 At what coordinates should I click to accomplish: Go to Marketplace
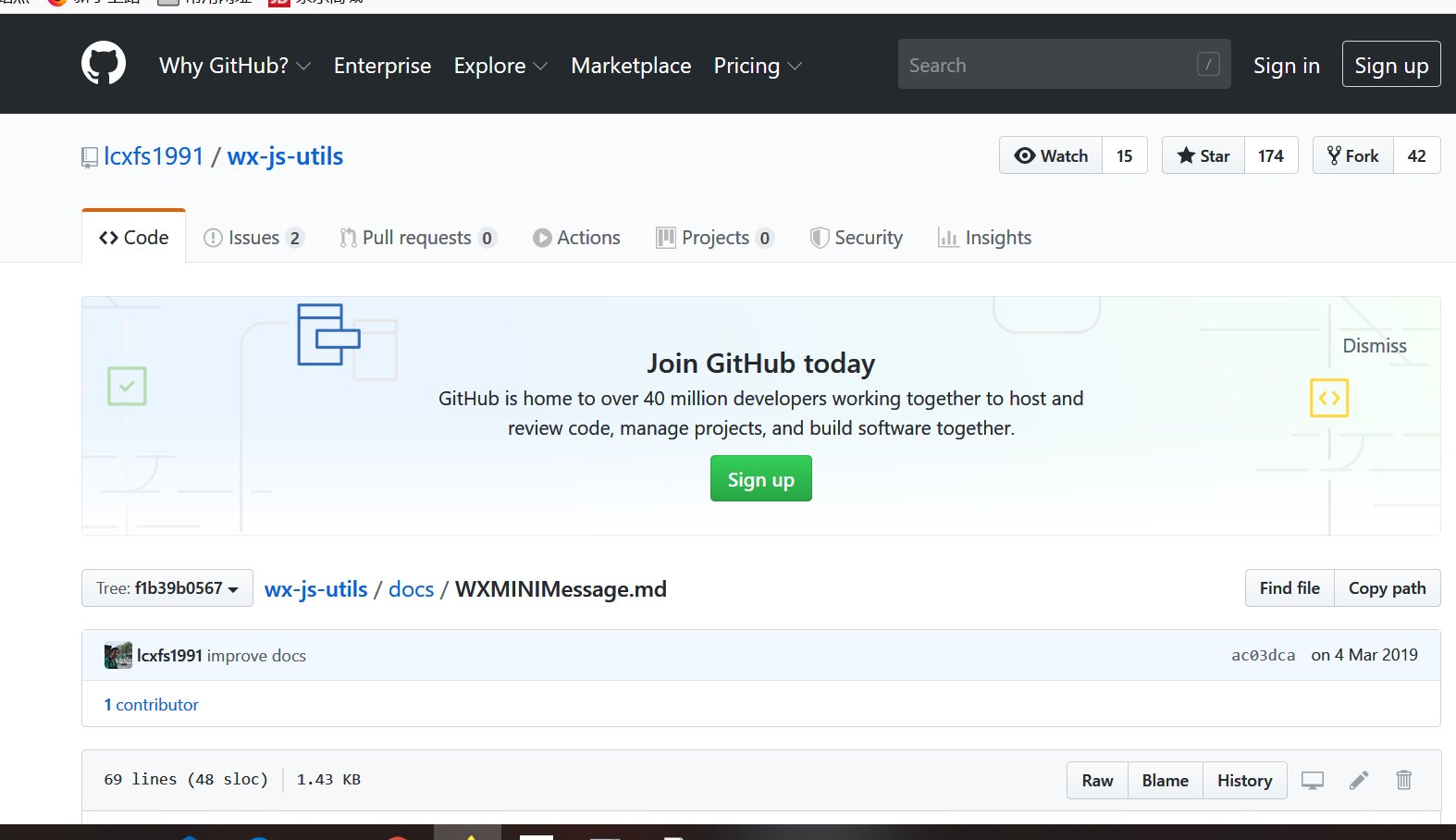point(631,66)
